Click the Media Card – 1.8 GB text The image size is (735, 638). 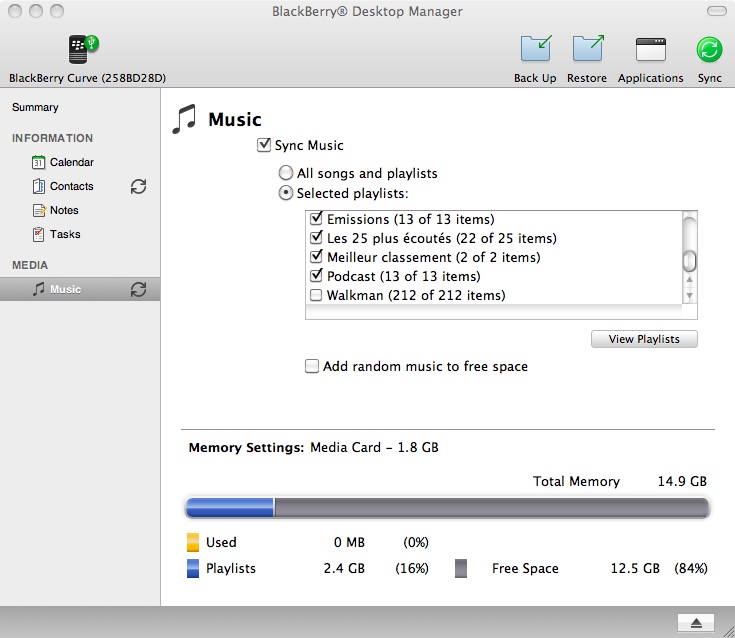(374, 447)
